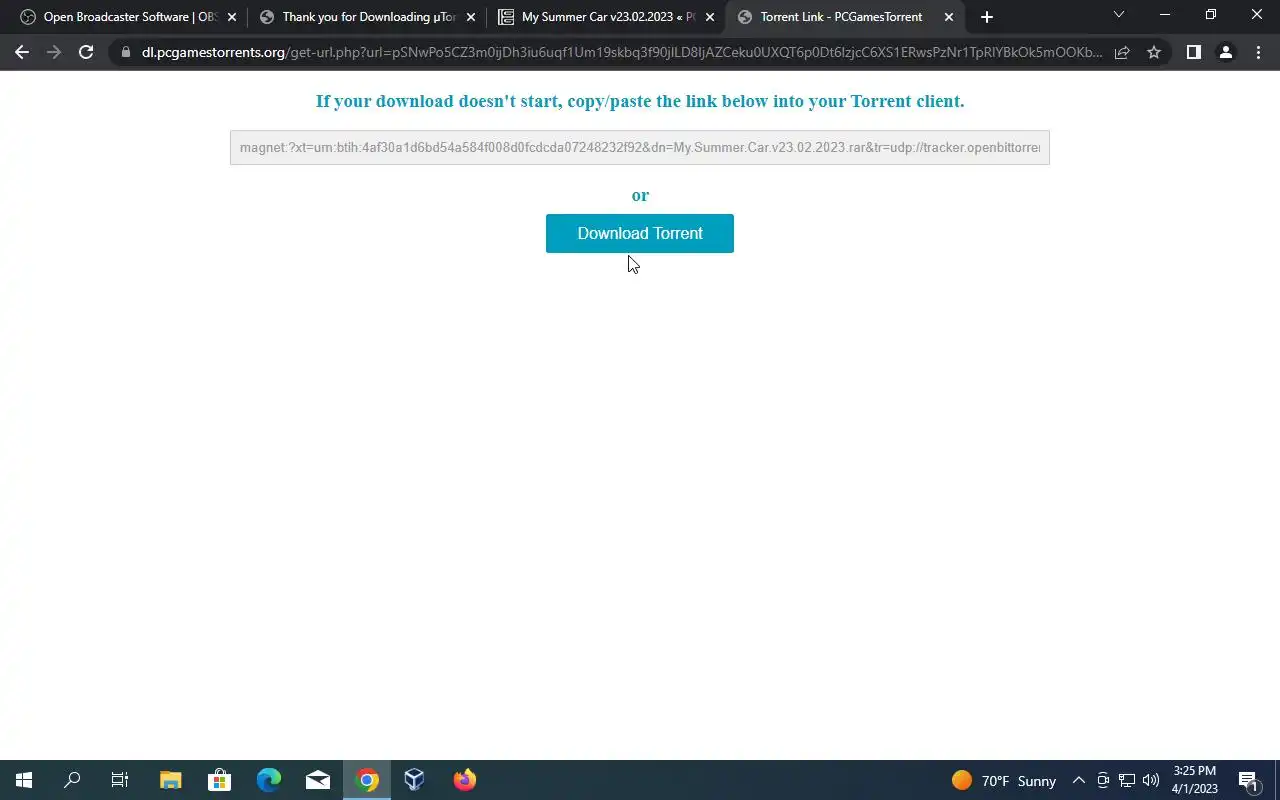Open the Chrome profile menu
This screenshot has width=1280, height=800.
[1225, 52]
